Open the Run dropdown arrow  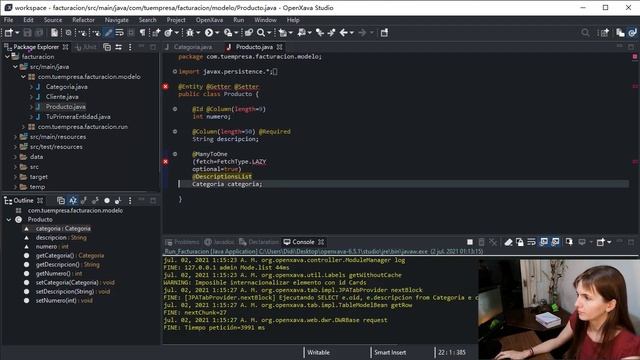pyautogui.click(x=217, y=33)
